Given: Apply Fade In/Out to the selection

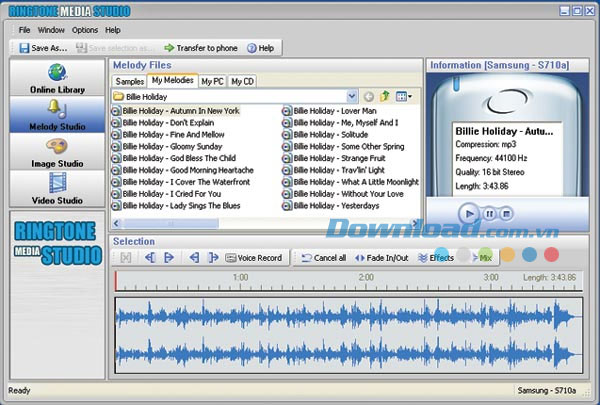Looking at the screenshot, I should click(382, 257).
